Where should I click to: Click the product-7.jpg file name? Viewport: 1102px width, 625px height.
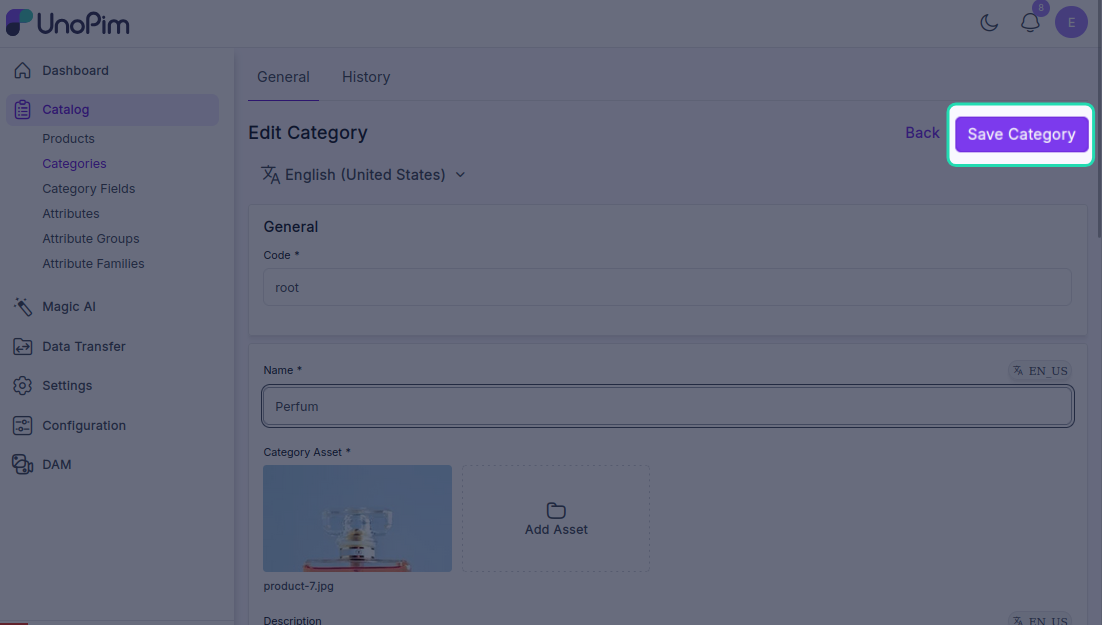(299, 586)
